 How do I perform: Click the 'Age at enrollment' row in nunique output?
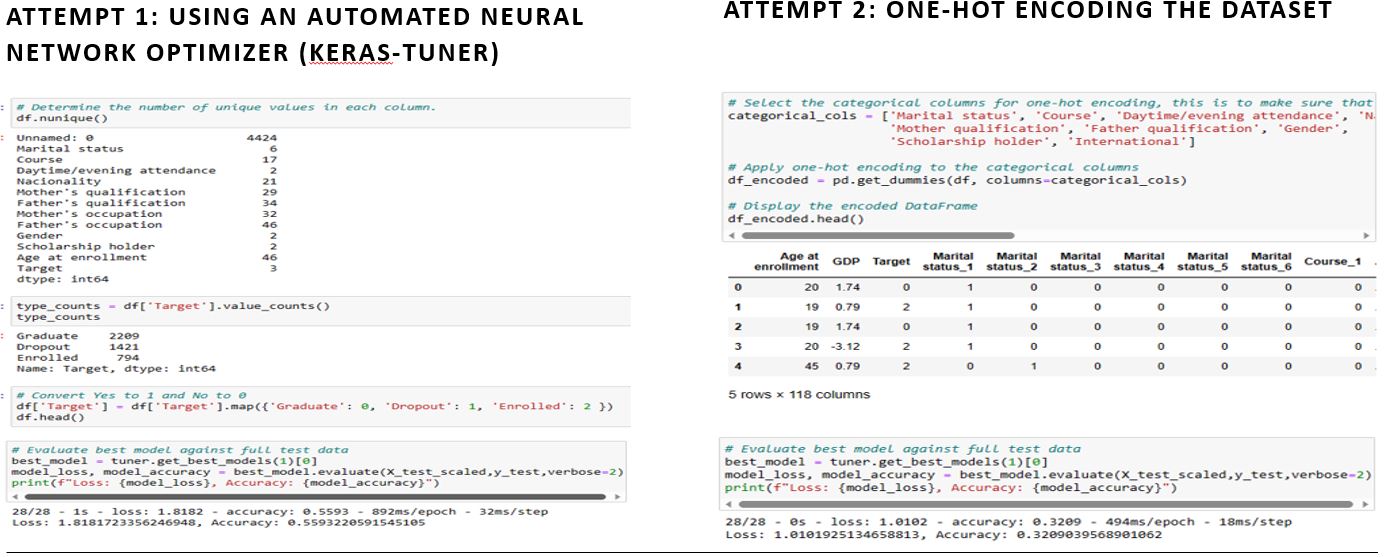pyautogui.click(x=147, y=257)
